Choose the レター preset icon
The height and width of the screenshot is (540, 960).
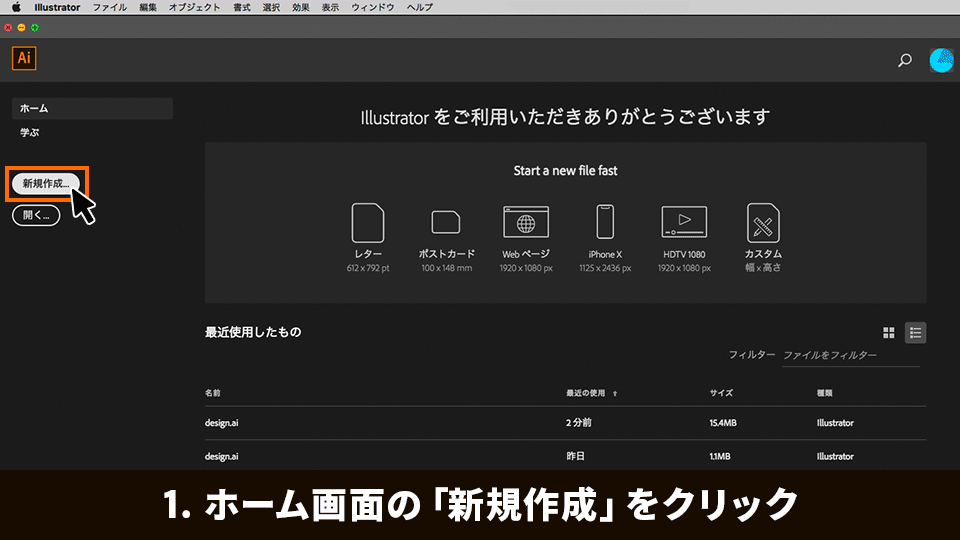368,223
